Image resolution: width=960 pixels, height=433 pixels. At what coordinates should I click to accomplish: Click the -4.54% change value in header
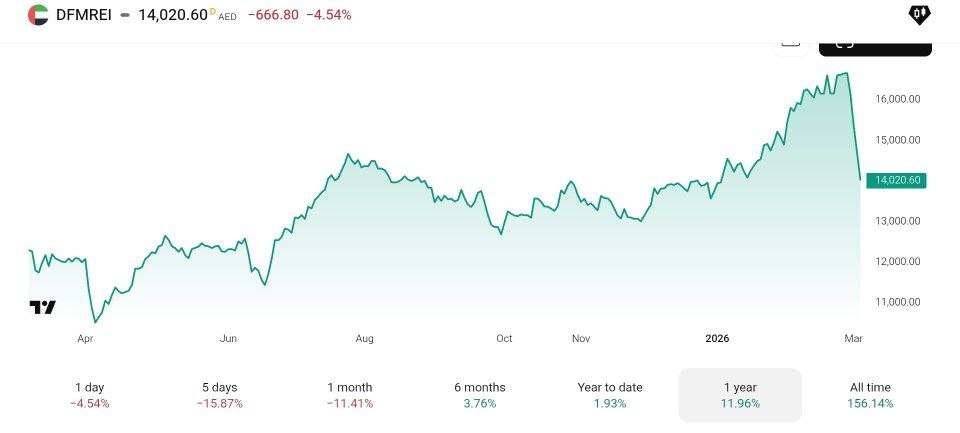click(x=328, y=15)
